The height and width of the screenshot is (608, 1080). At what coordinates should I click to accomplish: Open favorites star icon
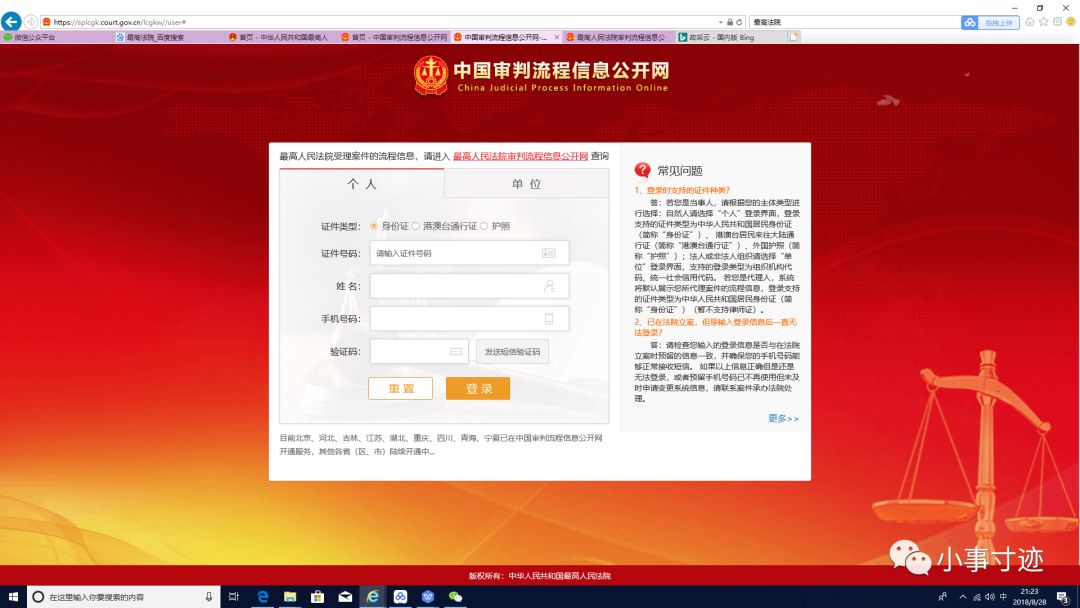point(1043,22)
